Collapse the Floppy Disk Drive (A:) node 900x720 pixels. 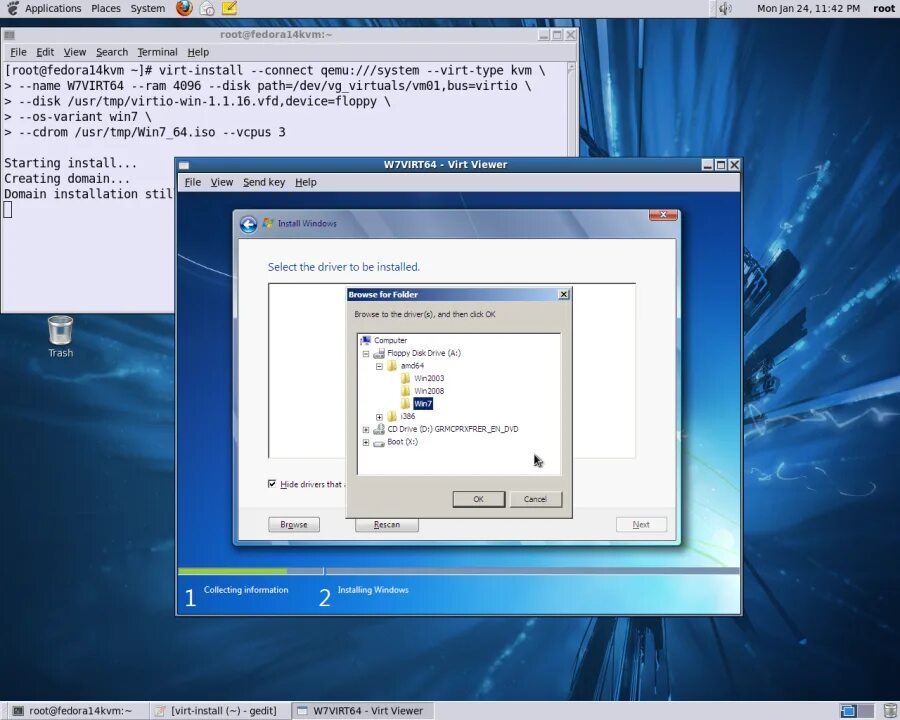point(366,354)
